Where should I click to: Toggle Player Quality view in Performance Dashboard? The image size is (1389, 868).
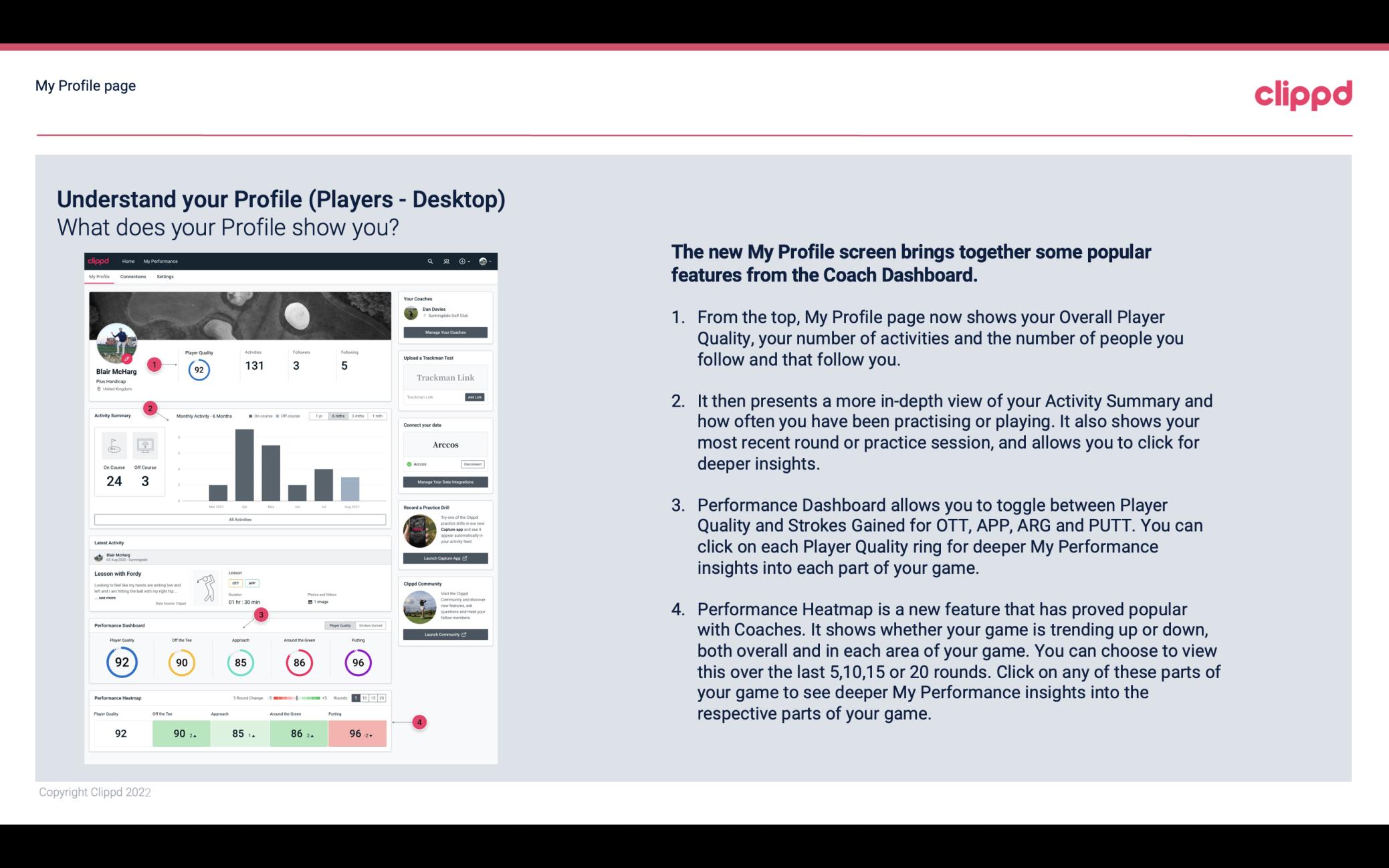[343, 625]
